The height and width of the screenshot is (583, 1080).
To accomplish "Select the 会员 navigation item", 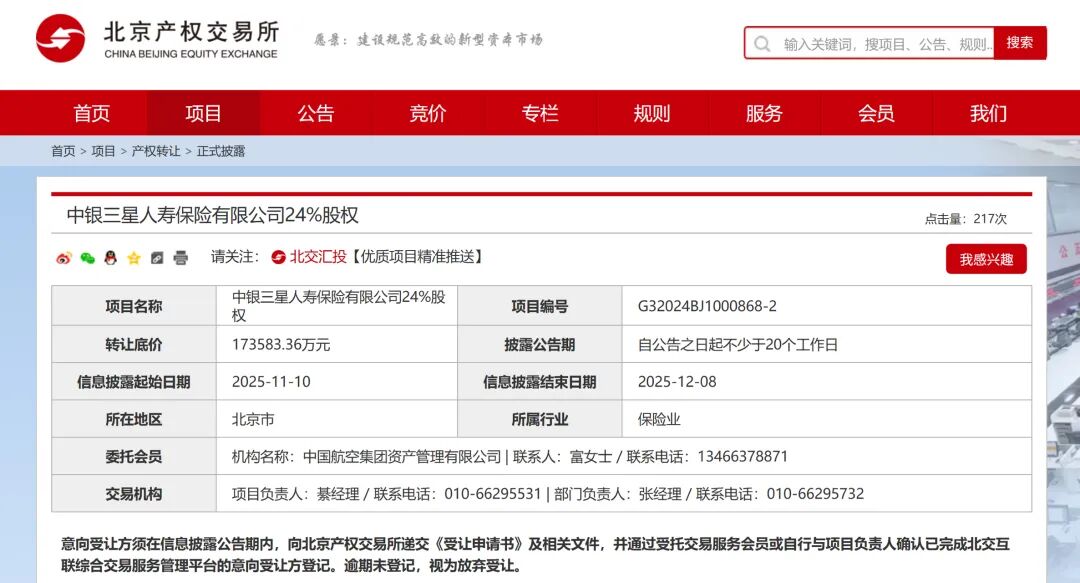I will coord(876,113).
